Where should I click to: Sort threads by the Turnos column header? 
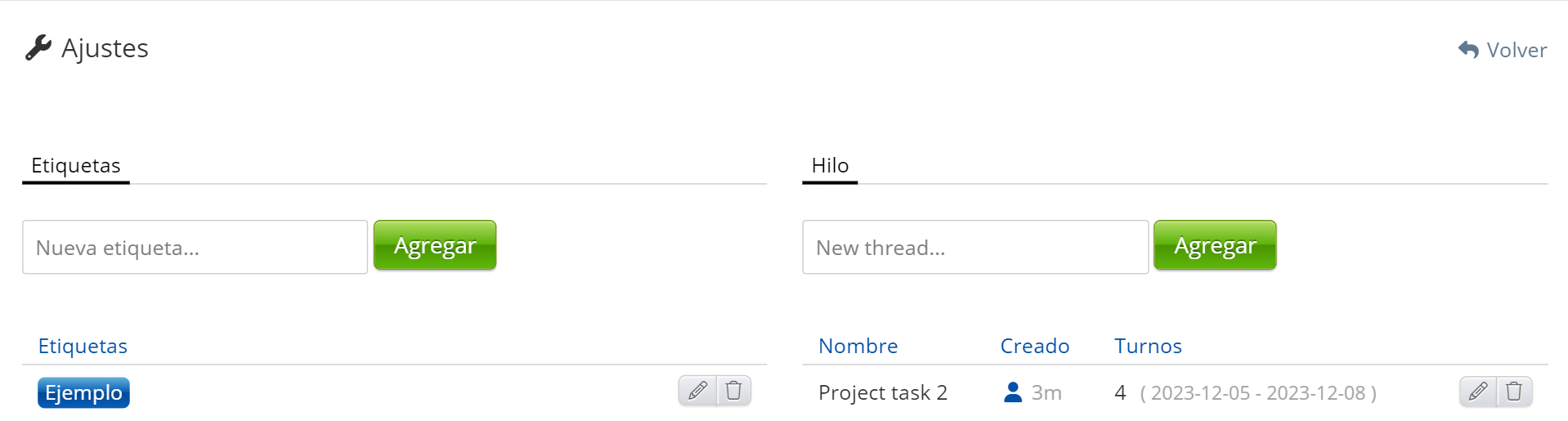[1147, 346]
